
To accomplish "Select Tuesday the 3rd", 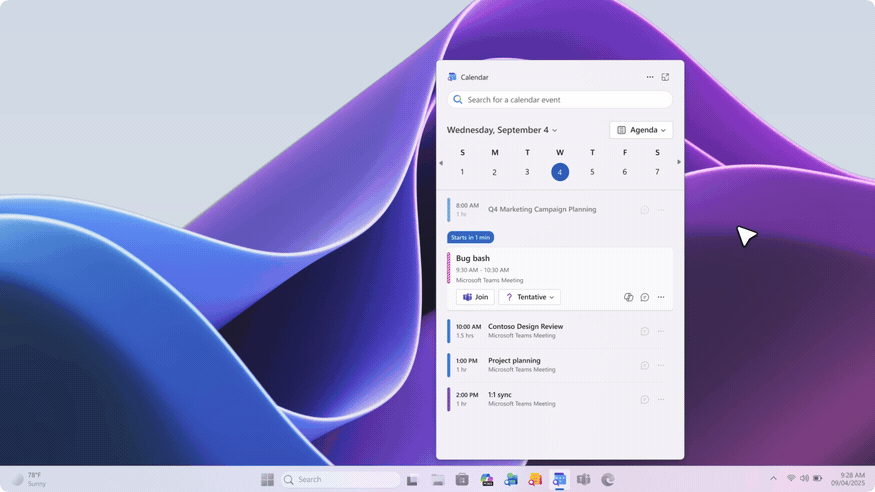I will (x=527, y=172).
